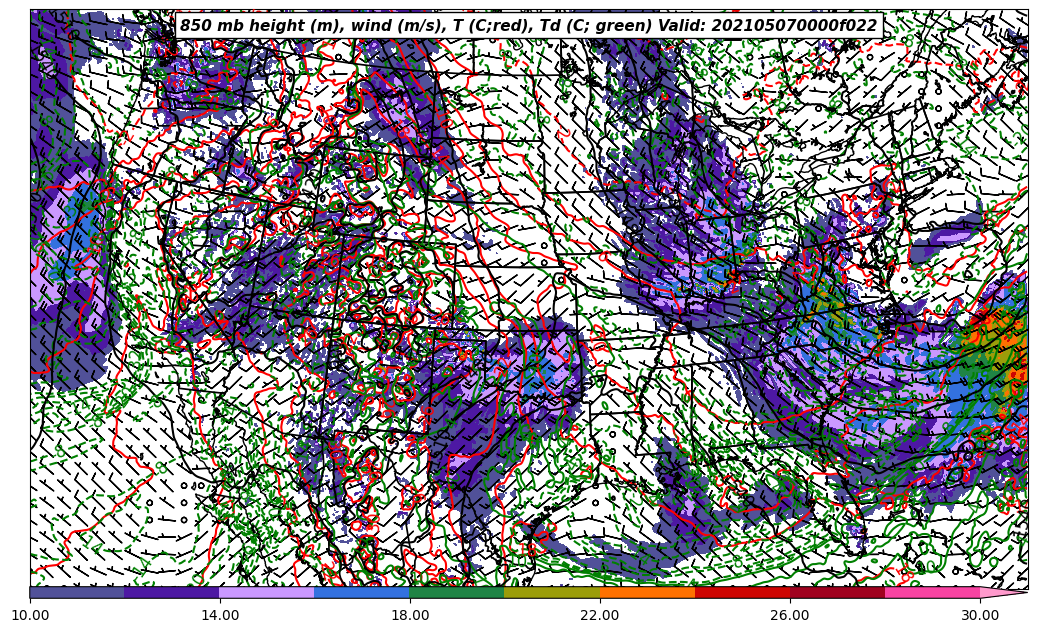
Task: Click the bright red 24–26 colorbar segment
Action: pyautogui.click(x=742, y=592)
